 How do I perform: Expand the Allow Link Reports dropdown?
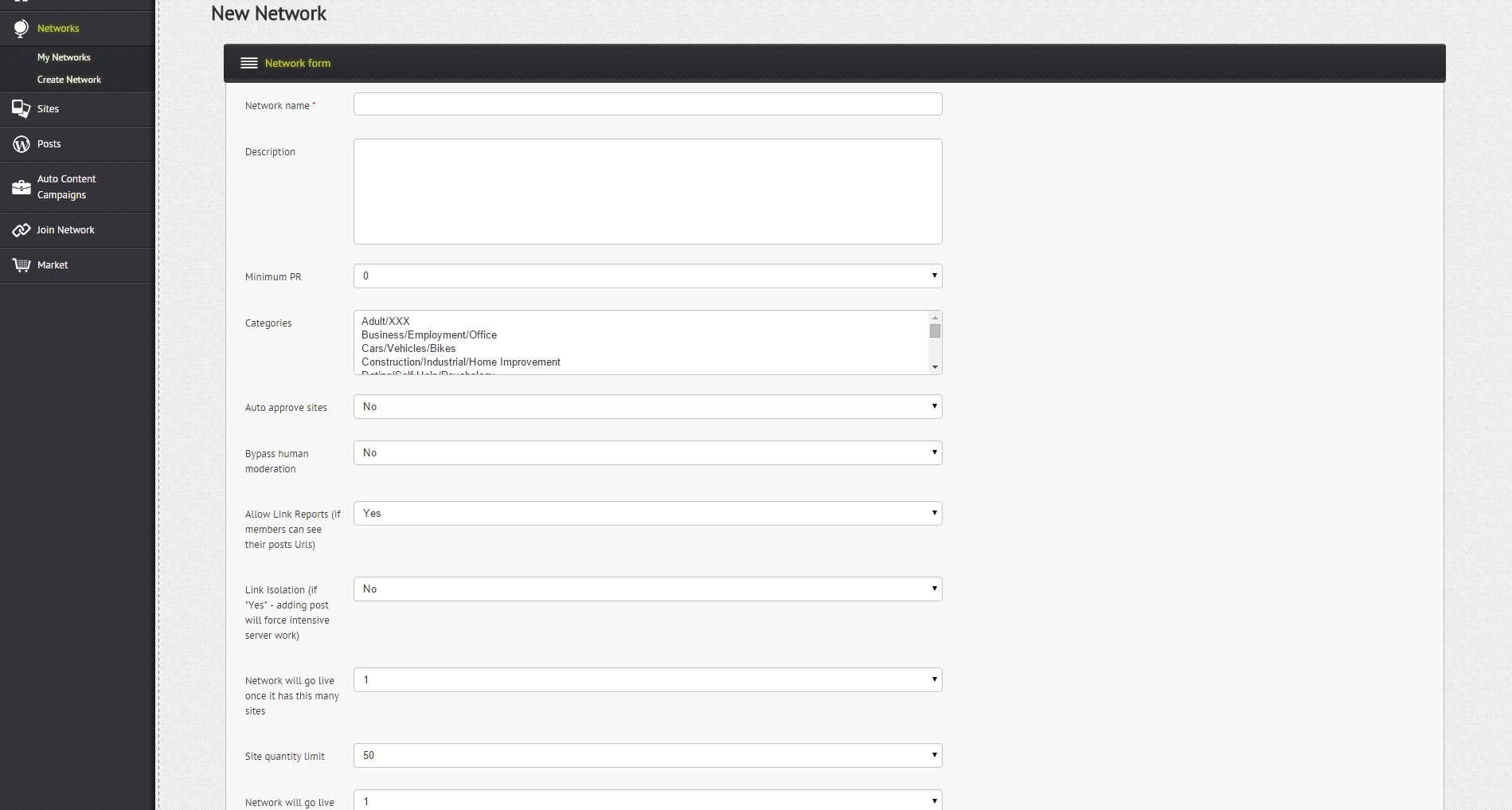coord(647,514)
